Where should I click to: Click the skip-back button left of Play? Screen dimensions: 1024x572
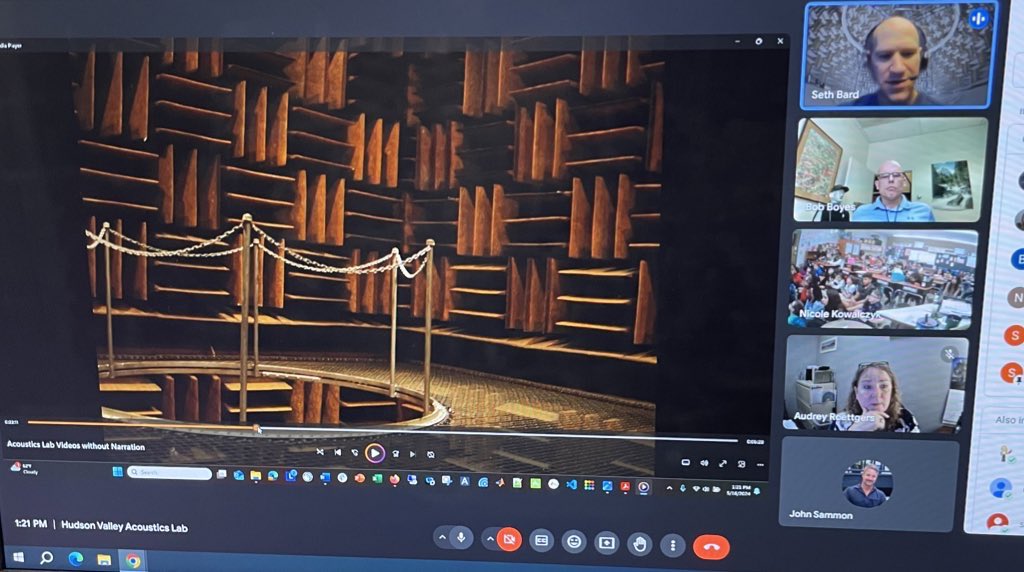point(355,453)
